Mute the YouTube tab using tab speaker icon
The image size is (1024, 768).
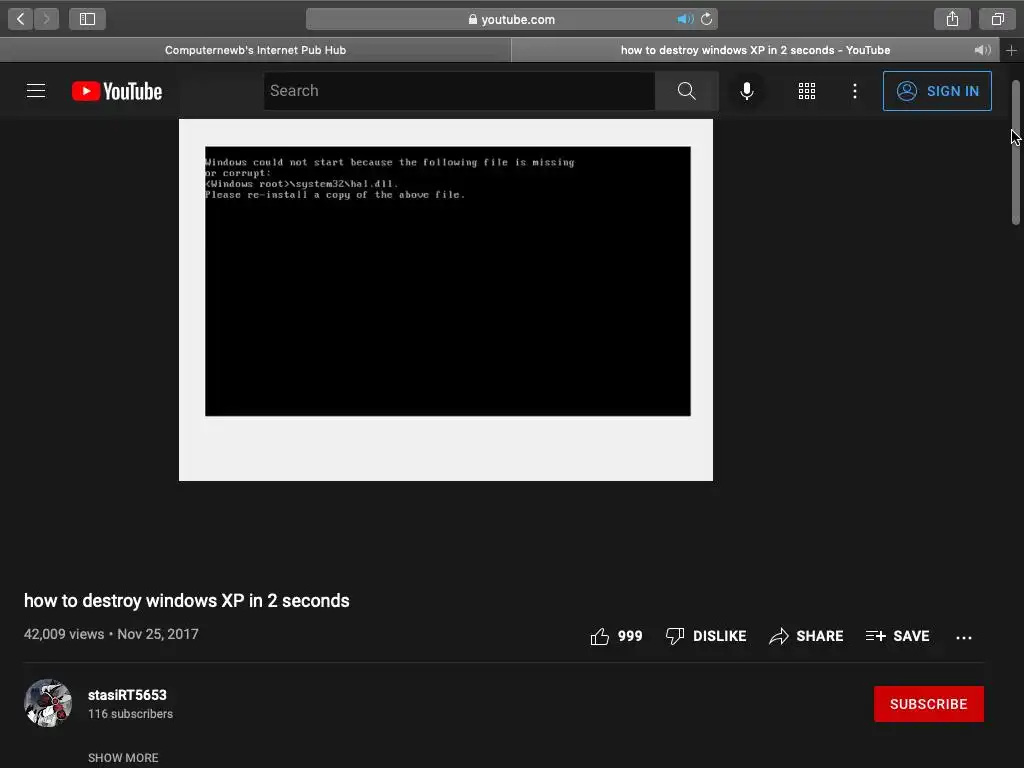click(x=982, y=50)
